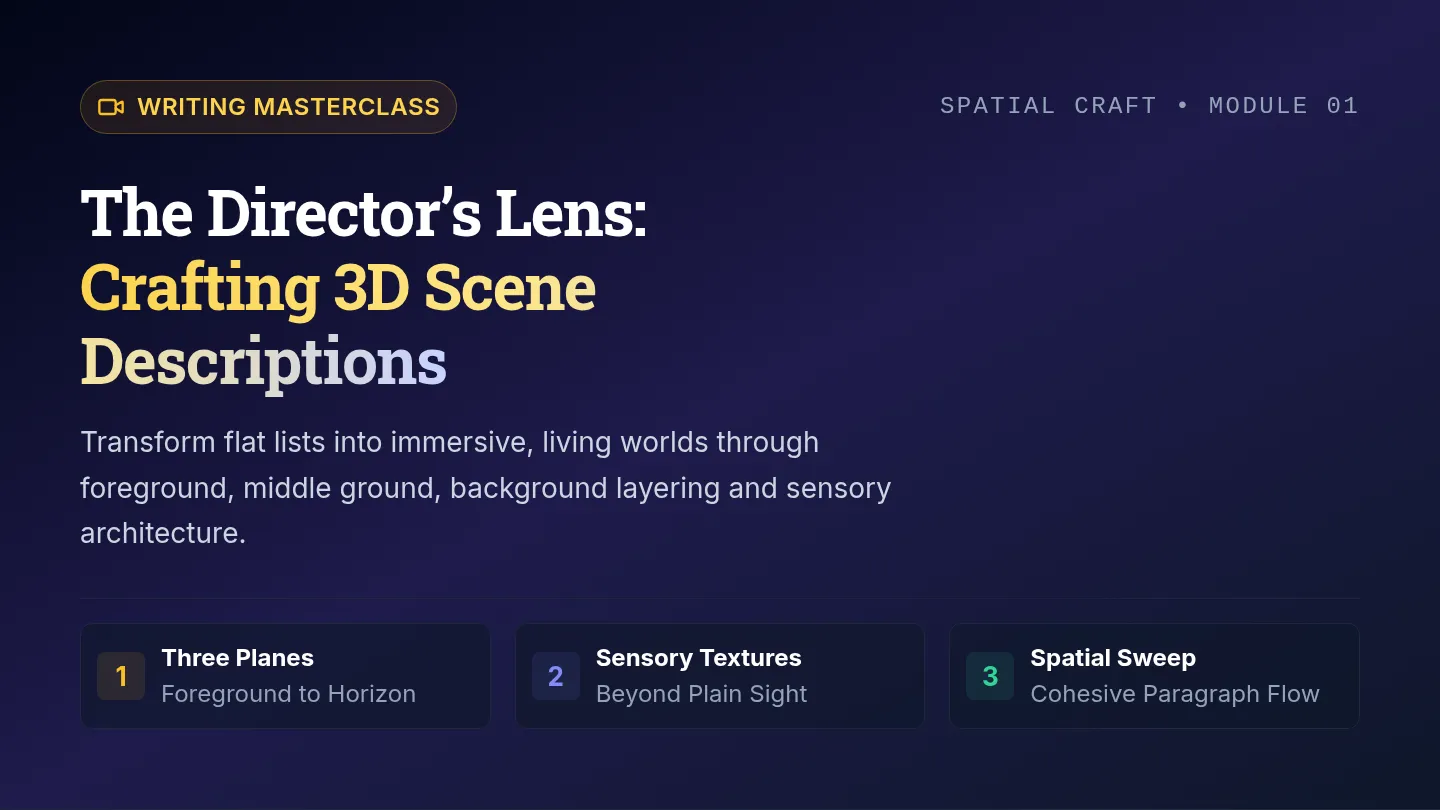Click the heading 'The Director's Lens:'
Screen dimensions: 1440x810
click(364, 213)
